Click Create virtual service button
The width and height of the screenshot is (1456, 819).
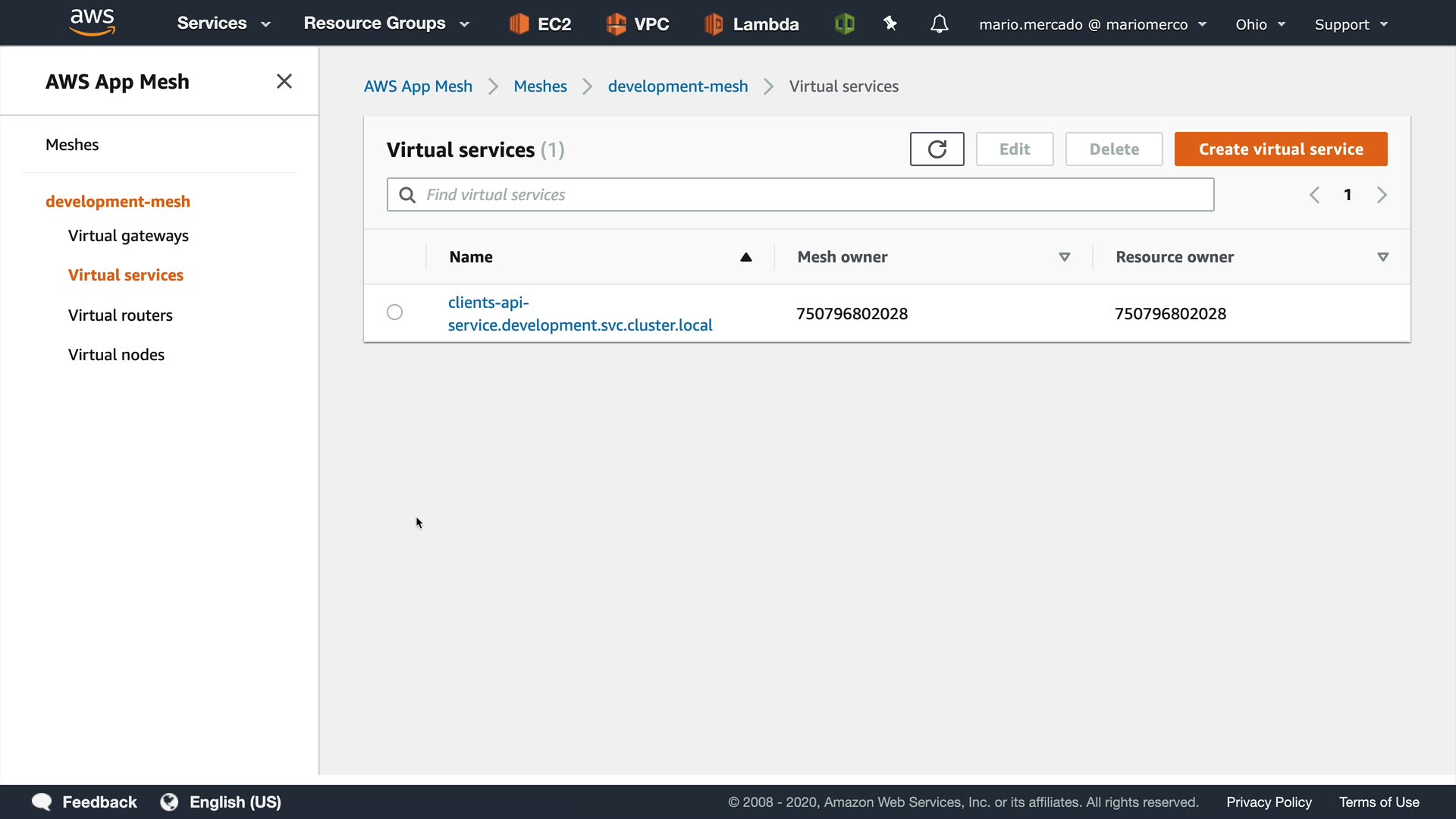point(1280,149)
